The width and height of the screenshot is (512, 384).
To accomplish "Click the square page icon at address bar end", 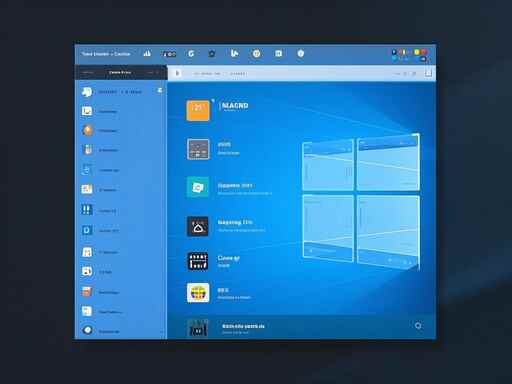I will click(x=428, y=73).
